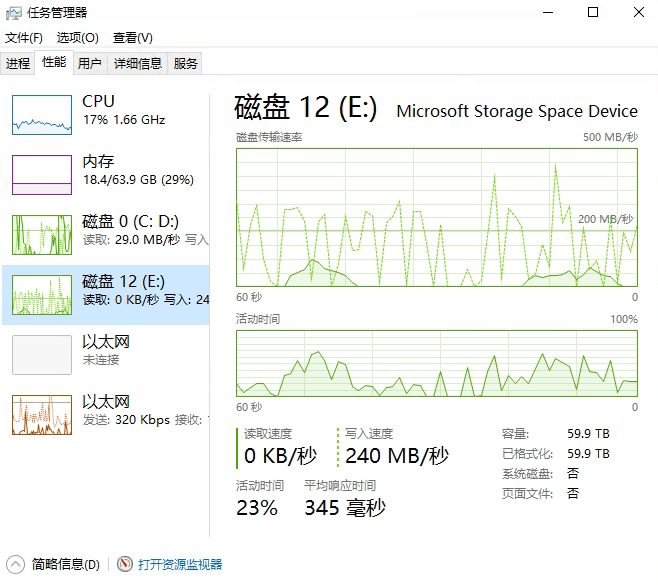
Task: Click the 磁盘传输速率 transfer rate chart
Action: pos(436,216)
